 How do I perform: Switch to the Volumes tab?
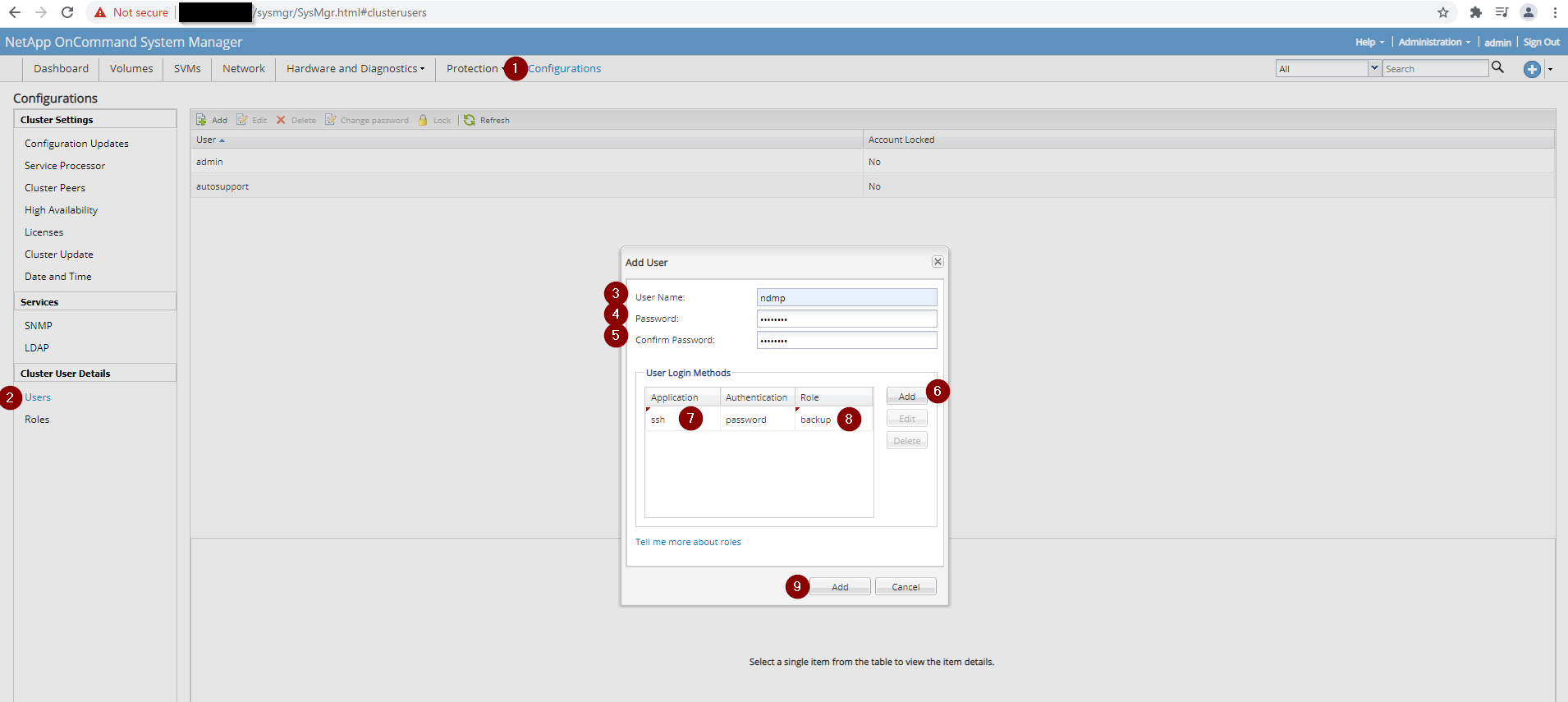131,69
